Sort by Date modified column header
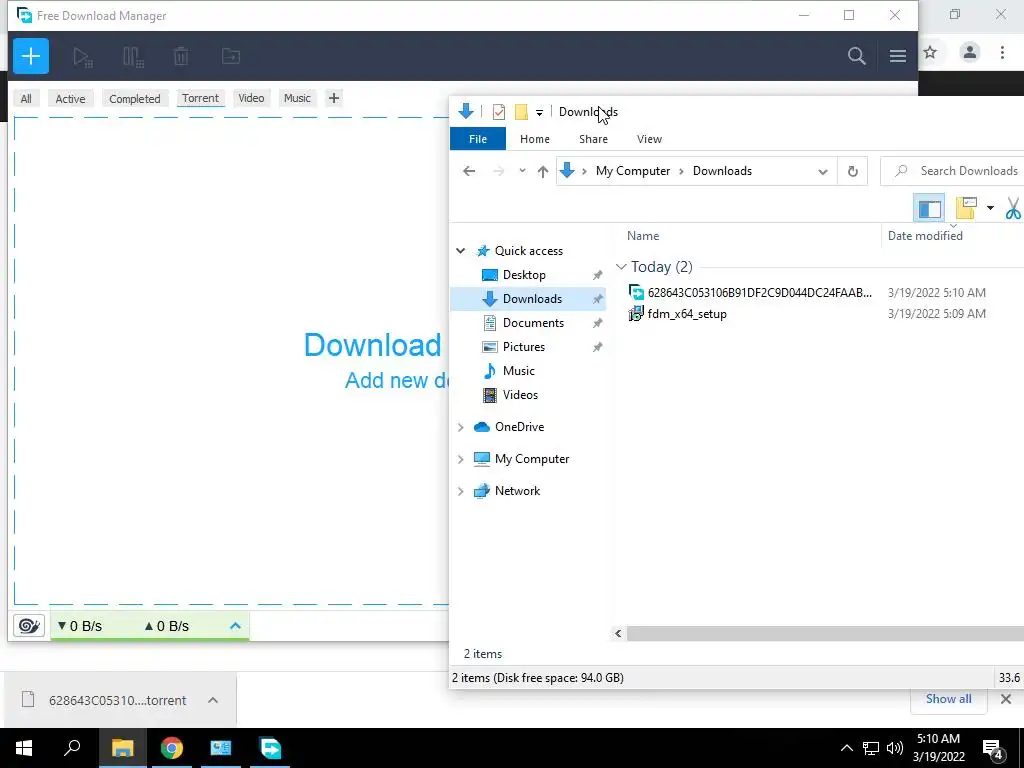 925,236
